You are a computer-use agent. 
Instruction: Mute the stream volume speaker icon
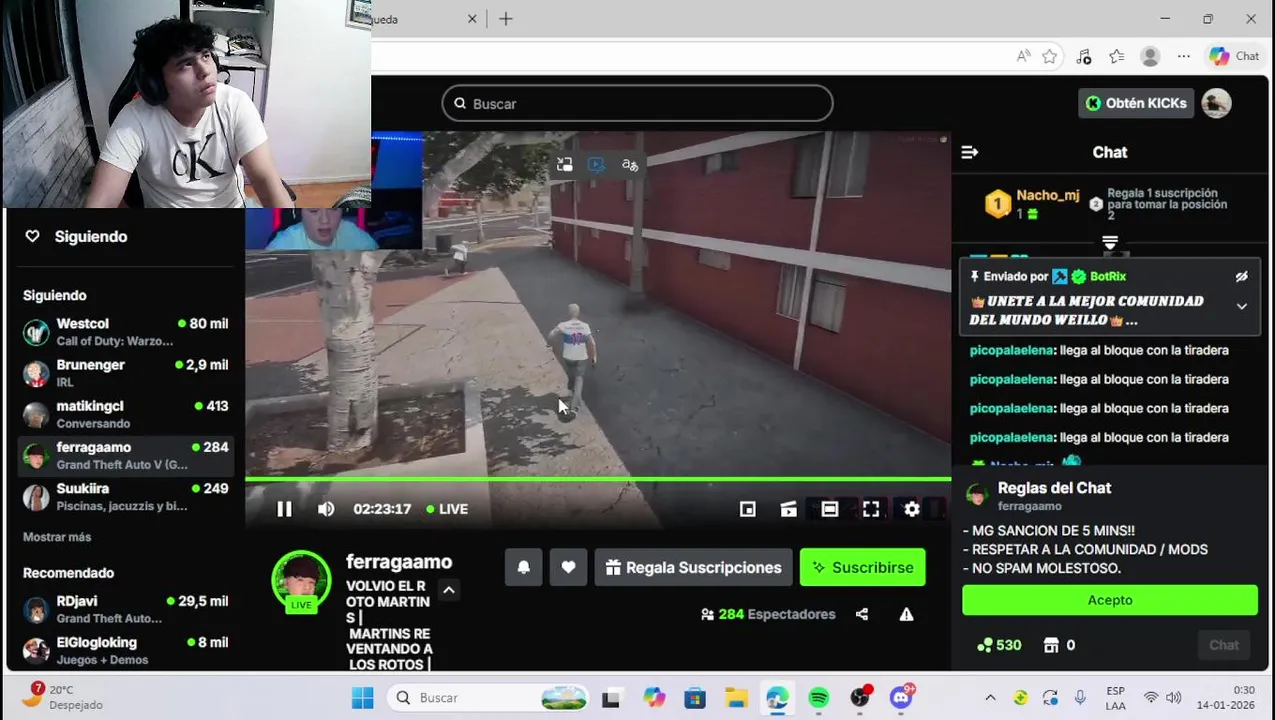tap(326, 509)
